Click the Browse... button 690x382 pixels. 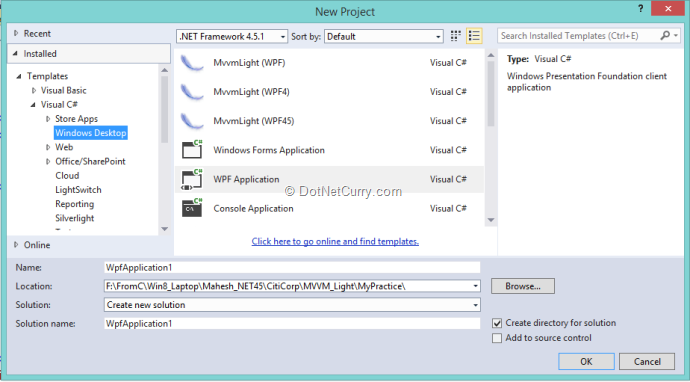pos(523,286)
